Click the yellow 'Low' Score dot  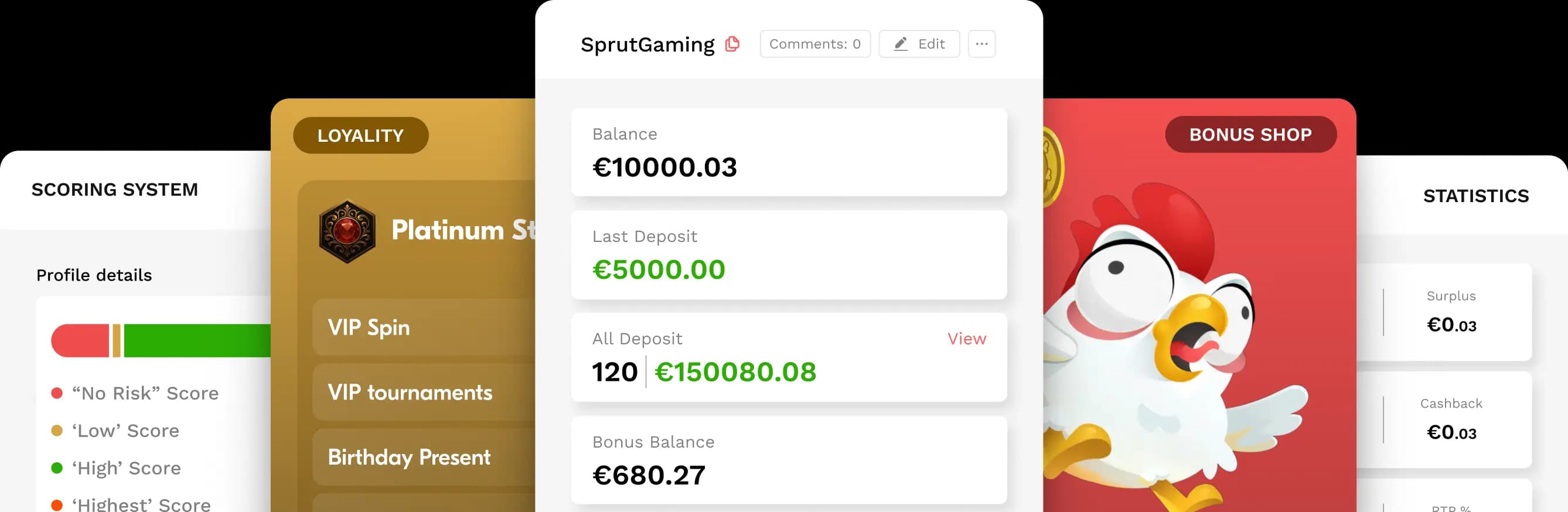57,431
